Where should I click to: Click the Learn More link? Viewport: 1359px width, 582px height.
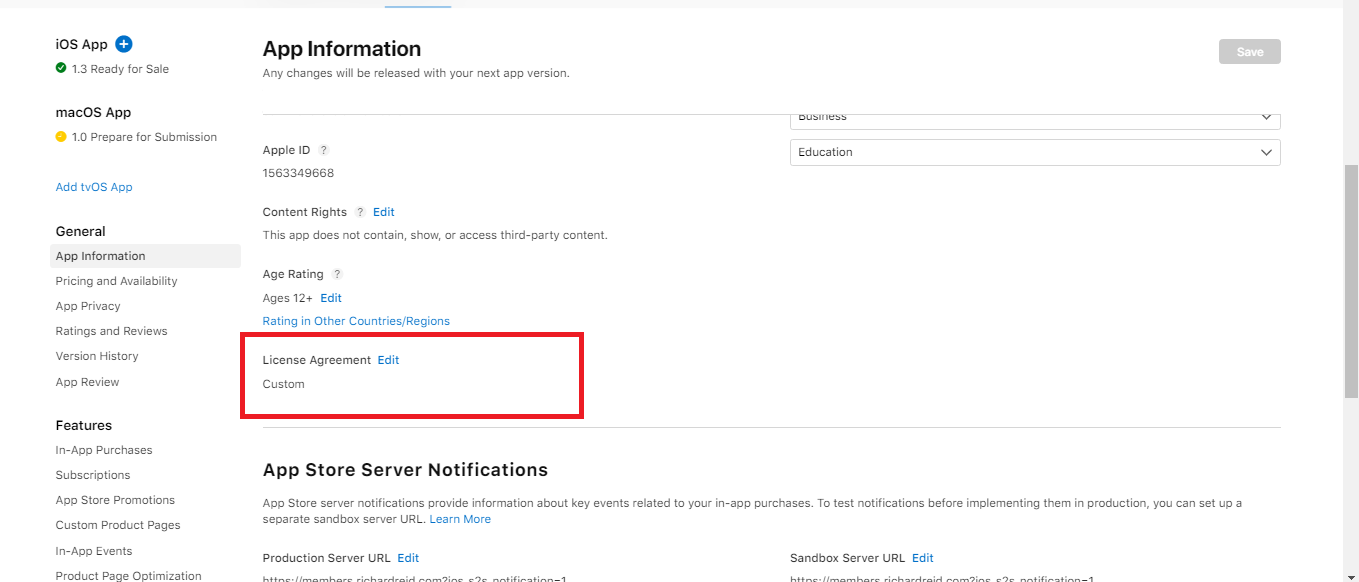(460, 519)
